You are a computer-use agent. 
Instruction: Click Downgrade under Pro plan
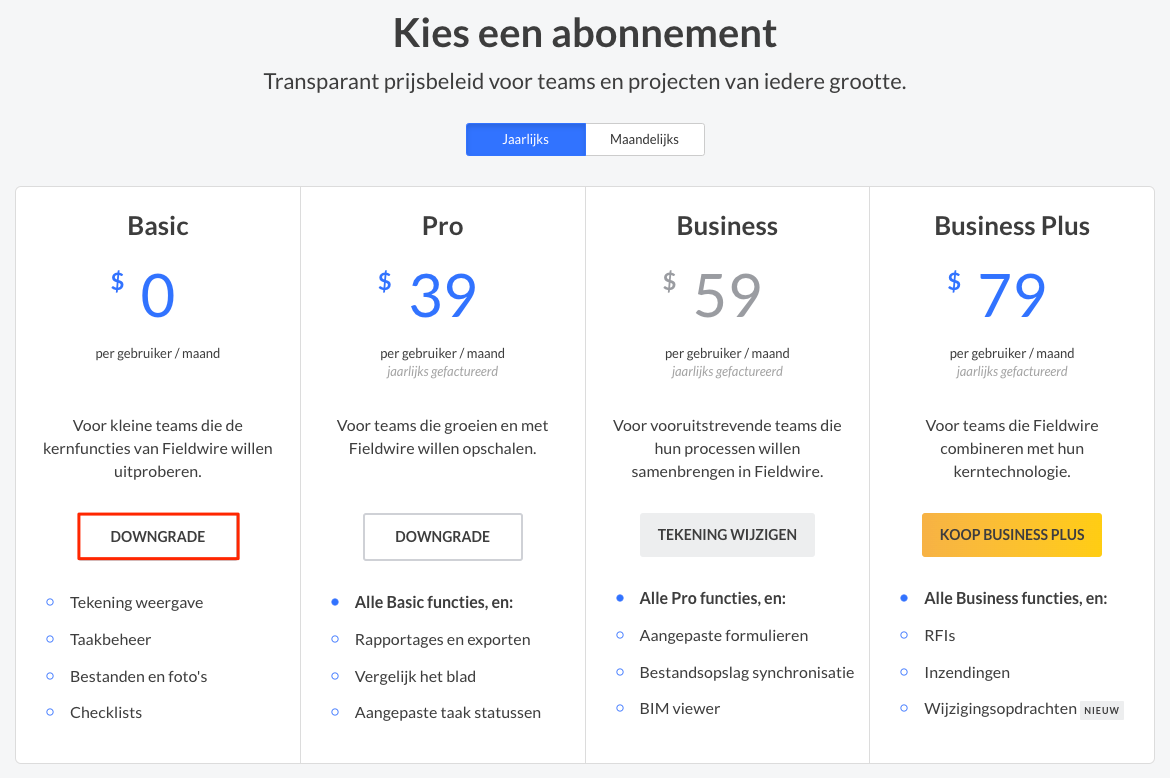pos(442,537)
